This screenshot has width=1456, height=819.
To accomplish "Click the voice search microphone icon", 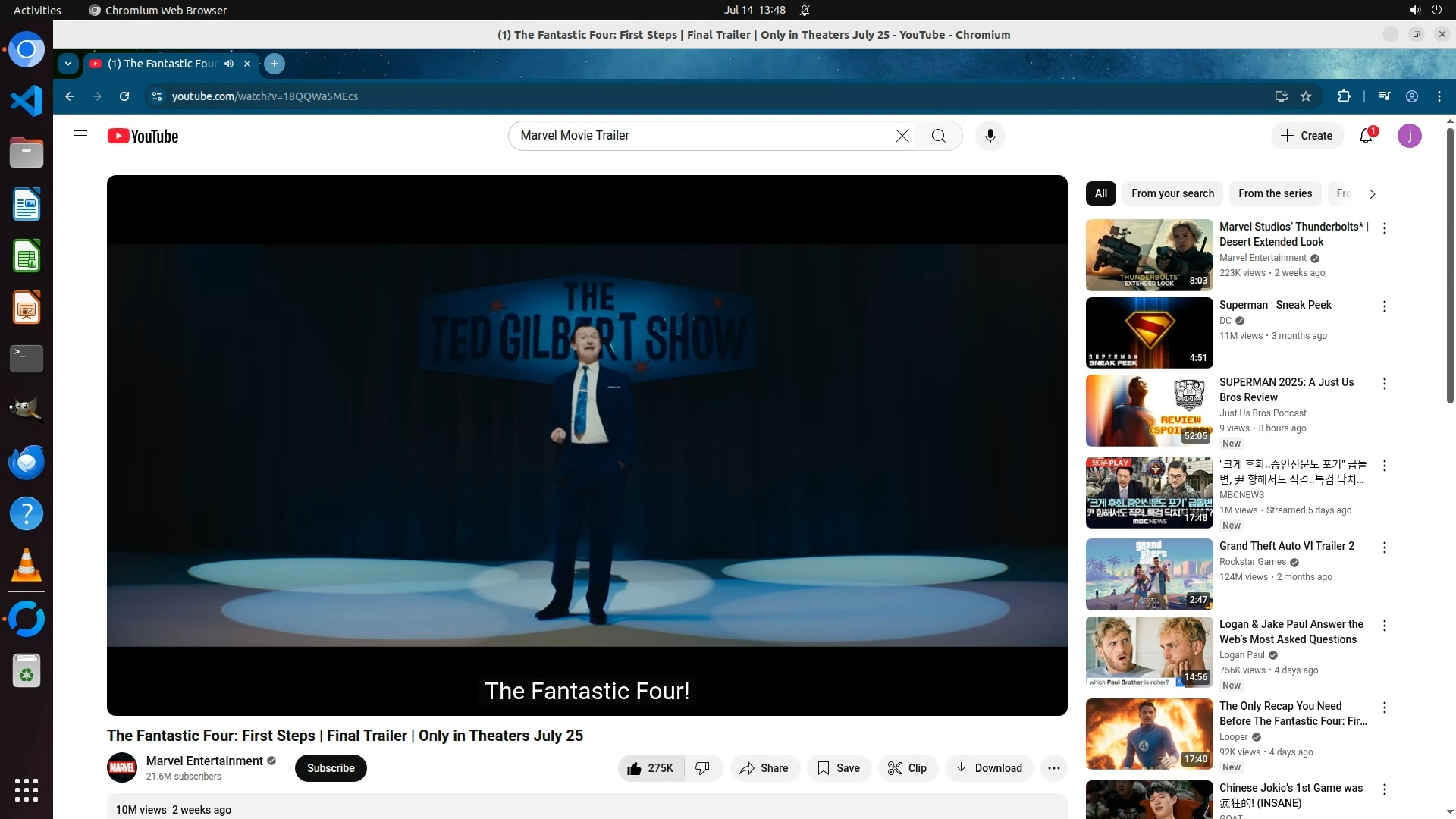I will click(990, 136).
